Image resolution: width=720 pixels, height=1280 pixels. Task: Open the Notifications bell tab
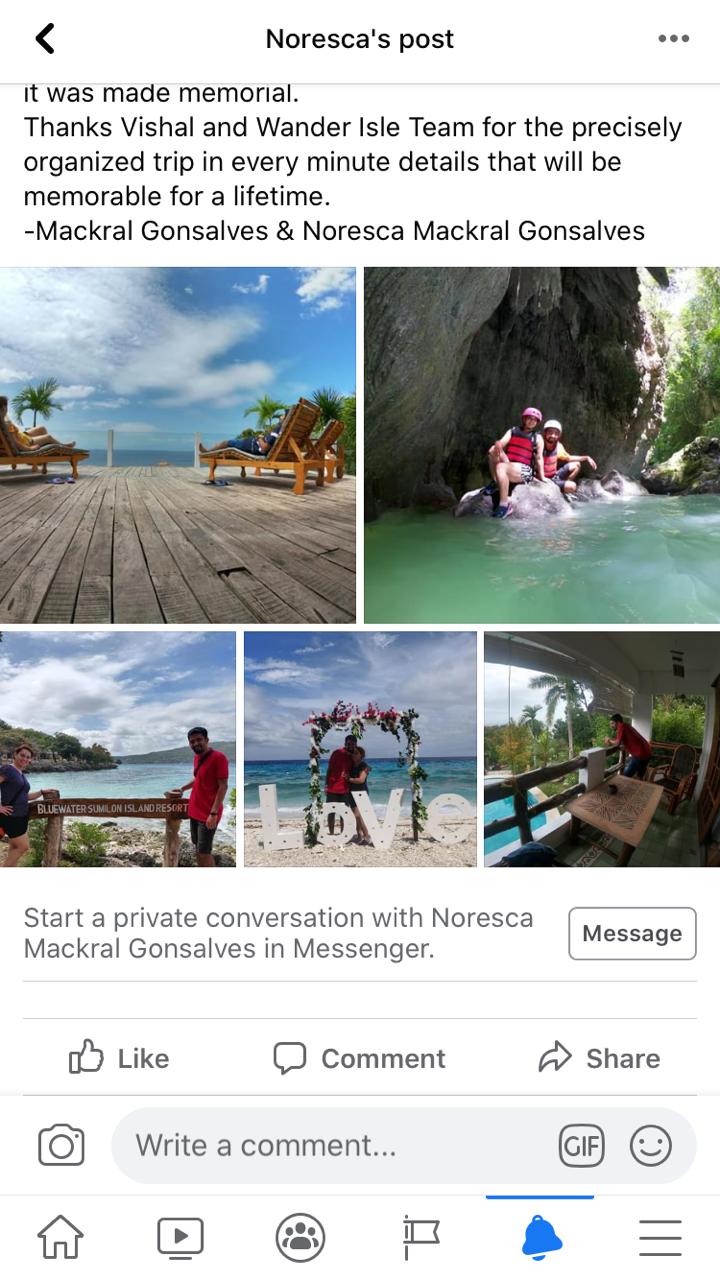pyautogui.click(x=541, y=1238)
